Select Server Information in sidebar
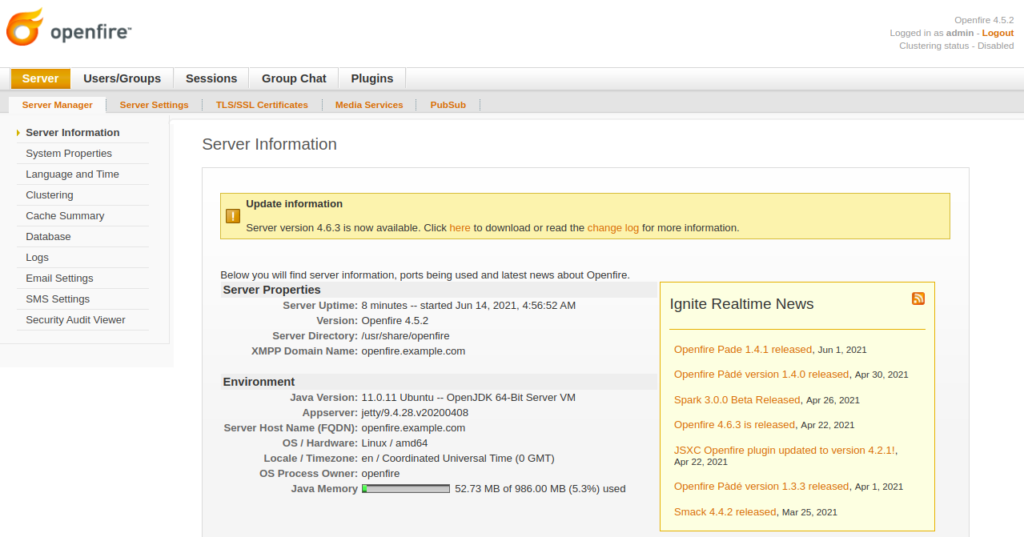The height and width of the screenshot is (537, 1024). pos(72,133)
